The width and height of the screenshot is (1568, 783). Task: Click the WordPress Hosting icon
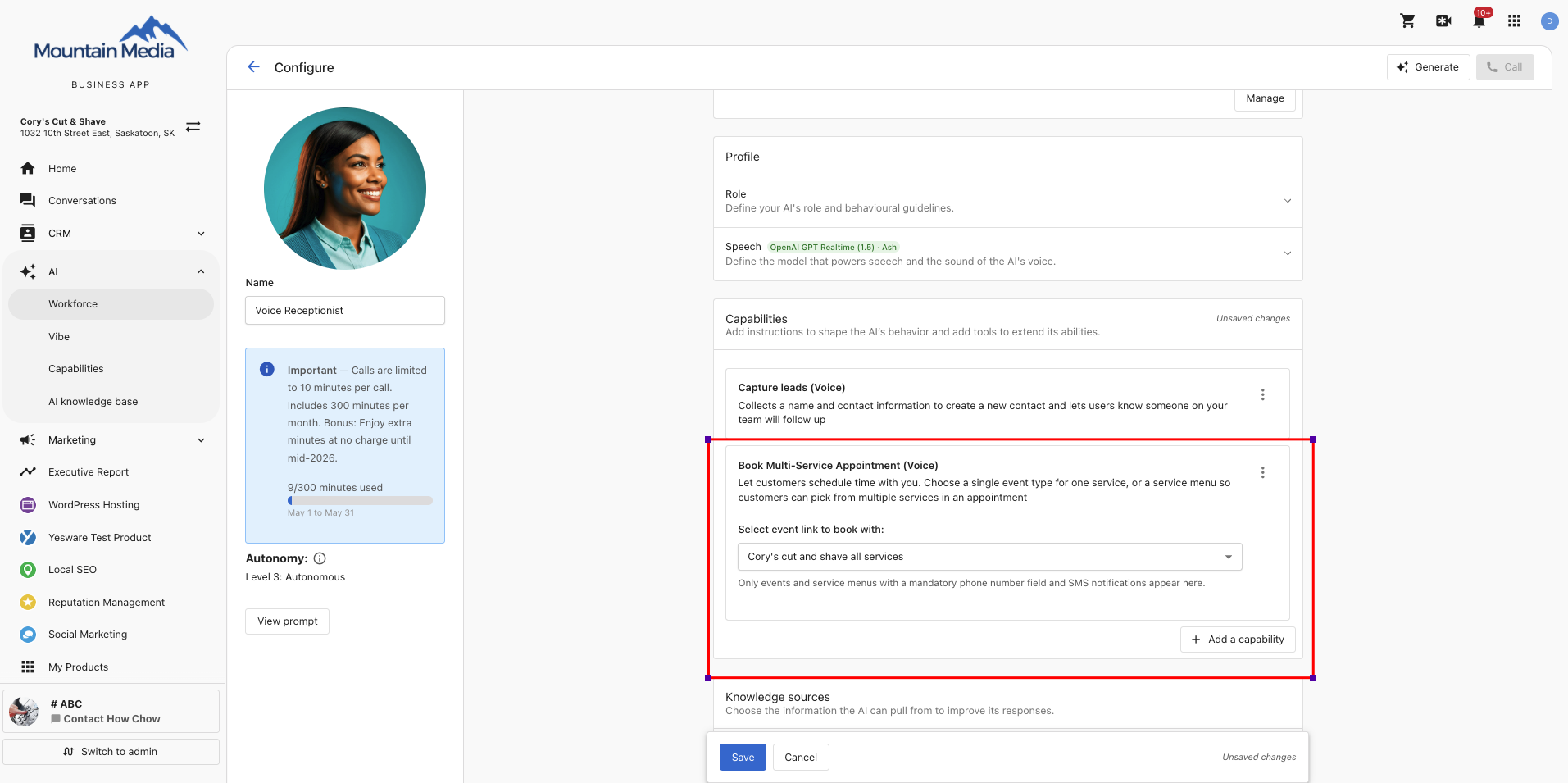[28, 505]
